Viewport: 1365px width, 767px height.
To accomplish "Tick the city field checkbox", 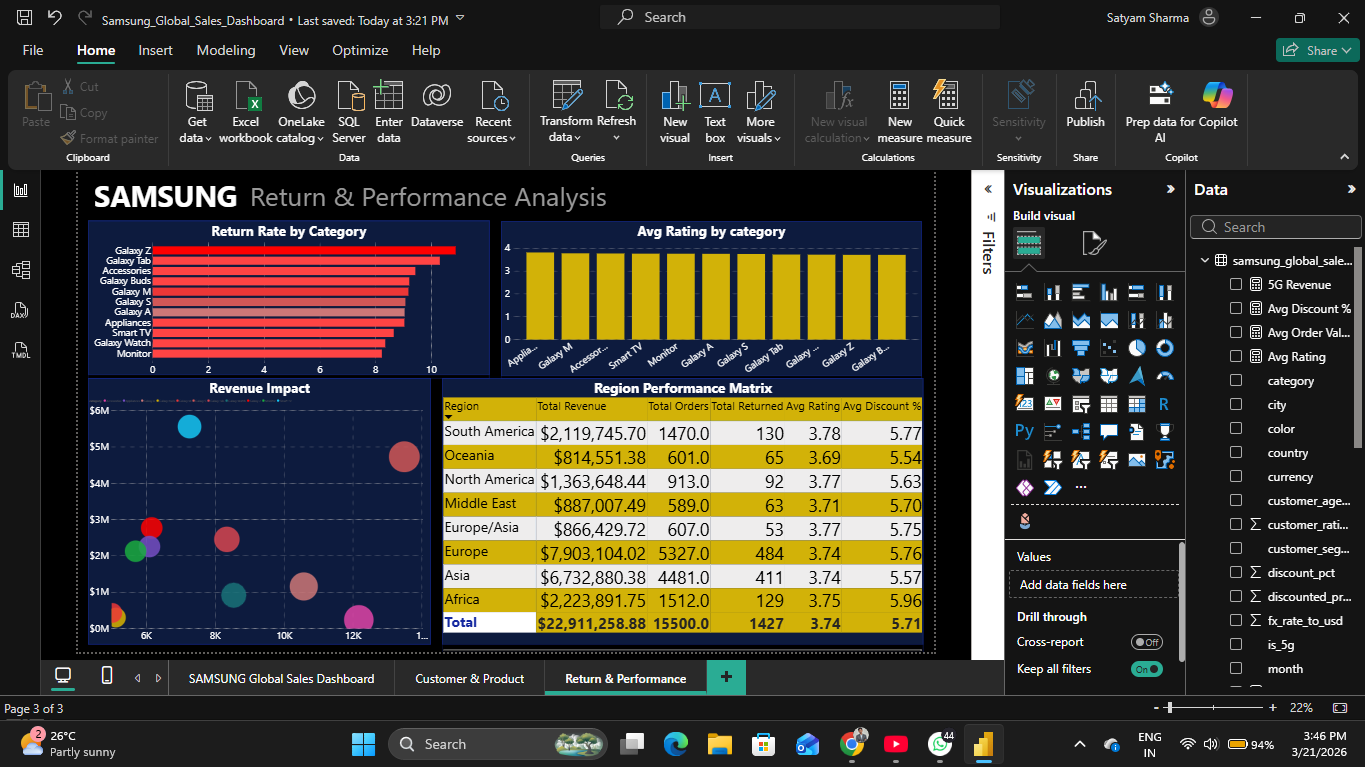I will pos(1236,405).
